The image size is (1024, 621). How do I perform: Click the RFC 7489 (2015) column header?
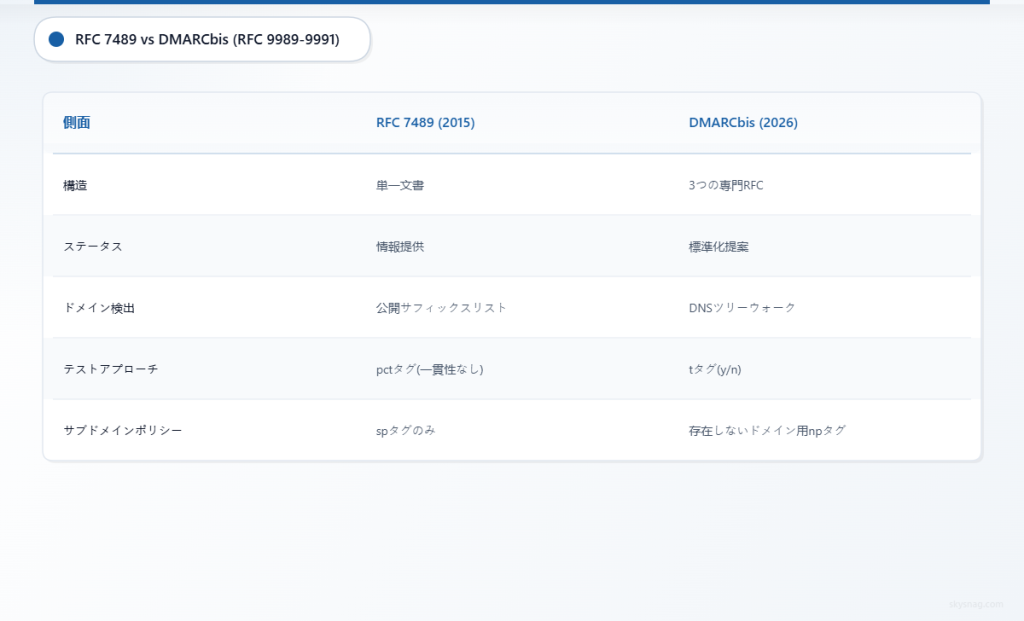[425, 122]
